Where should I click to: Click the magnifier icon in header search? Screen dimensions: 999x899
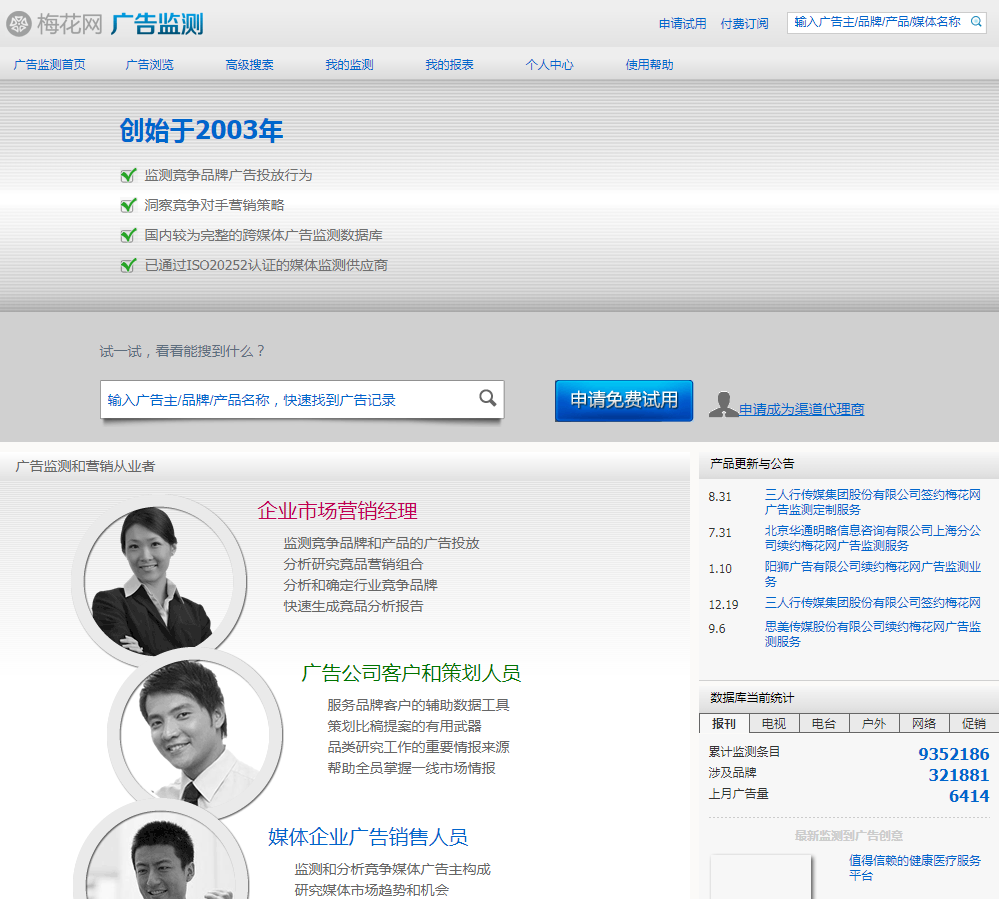pos(975,22)
